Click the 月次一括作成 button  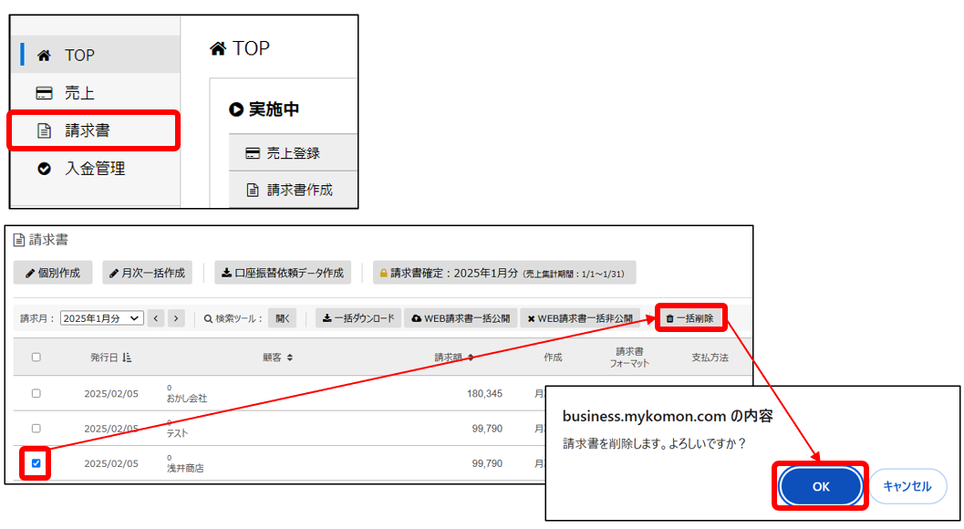click(147, 273)
